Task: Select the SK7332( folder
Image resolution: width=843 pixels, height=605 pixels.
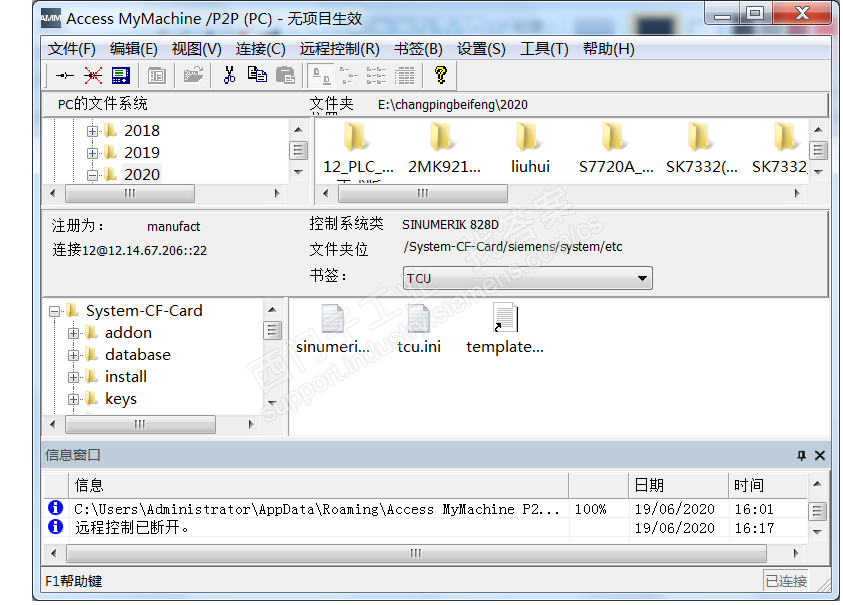Action: tap(702, 148)
